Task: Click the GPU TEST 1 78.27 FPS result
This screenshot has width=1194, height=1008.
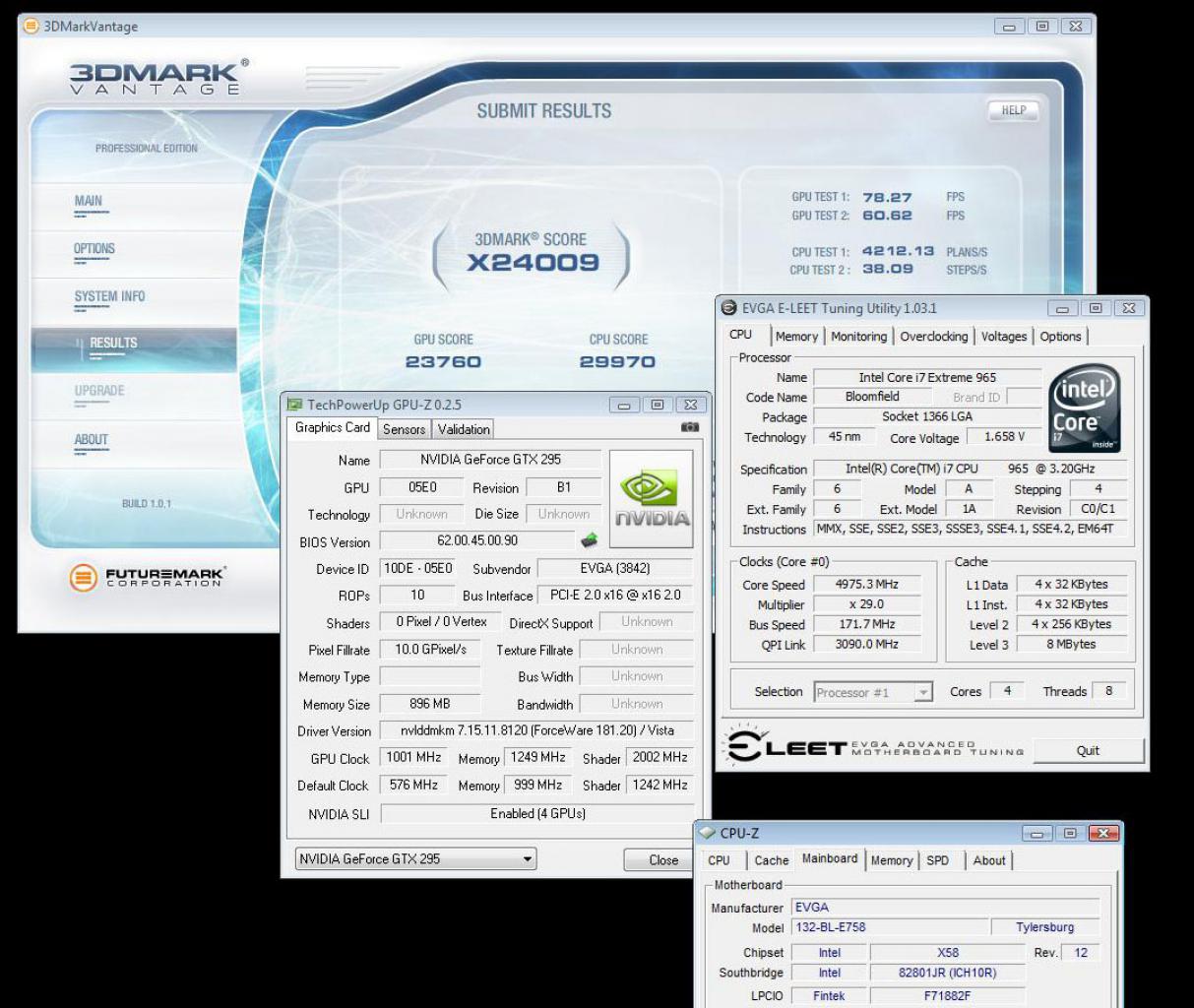Action: [887, 198]
